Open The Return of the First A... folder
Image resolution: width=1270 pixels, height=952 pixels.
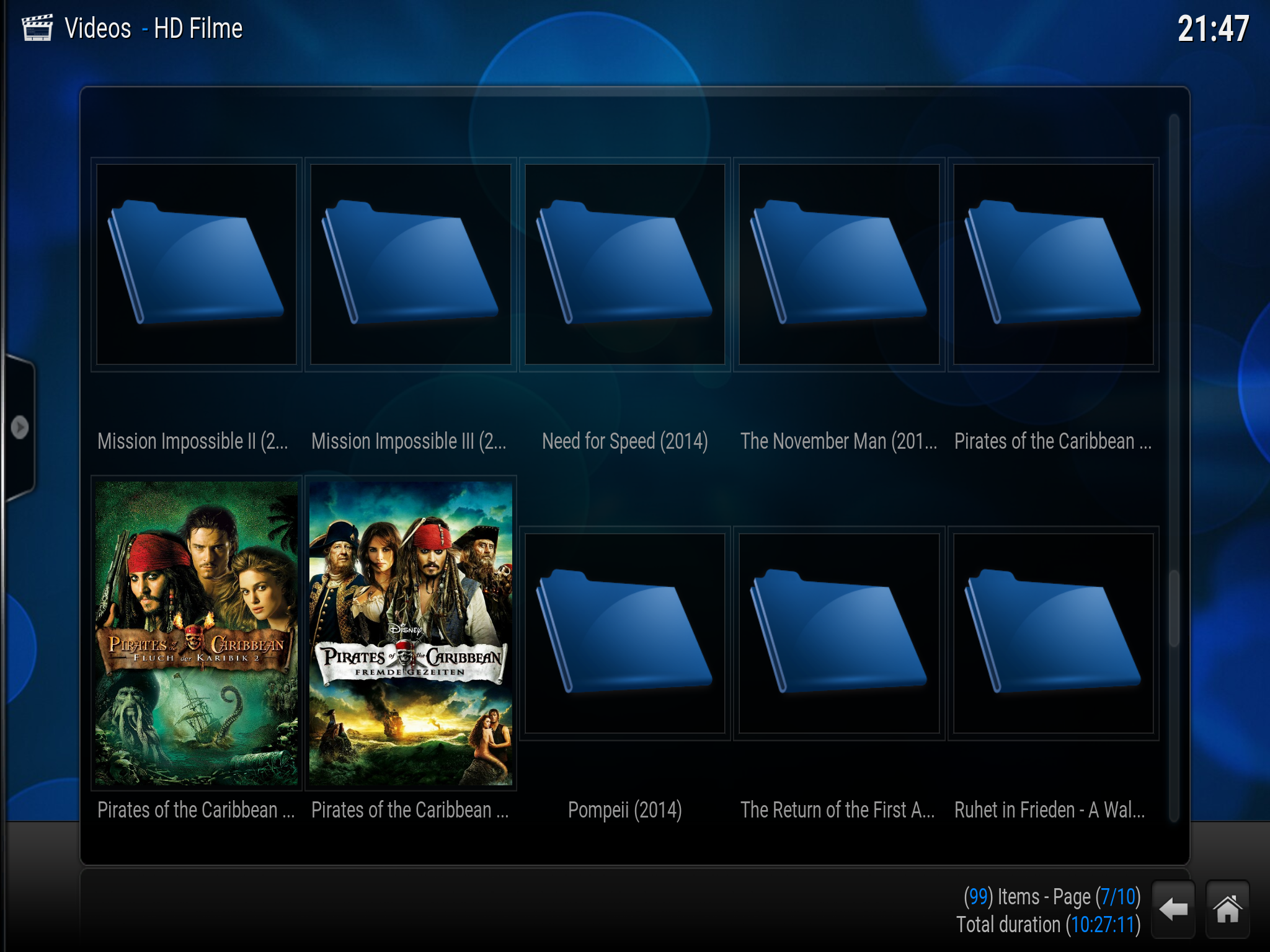[839, 633]
